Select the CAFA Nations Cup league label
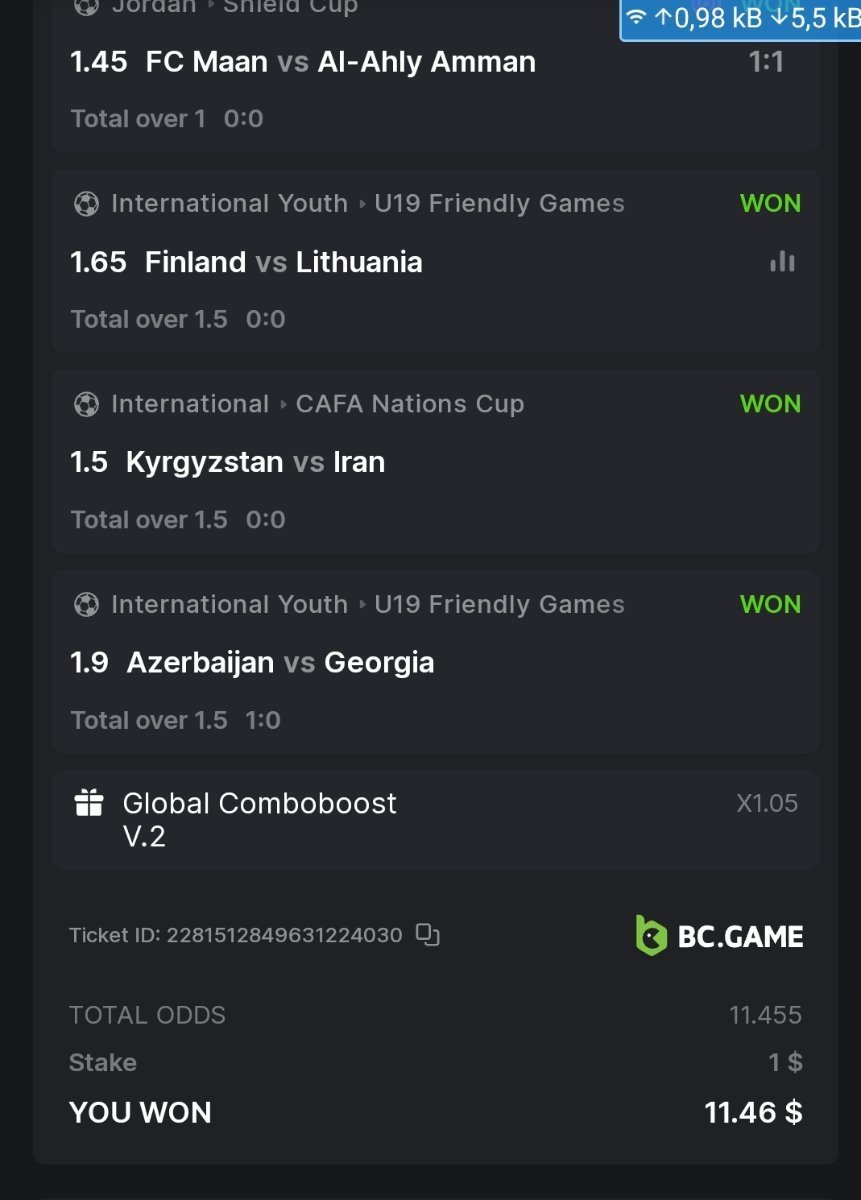861x1200 pixels. point(410,404)
